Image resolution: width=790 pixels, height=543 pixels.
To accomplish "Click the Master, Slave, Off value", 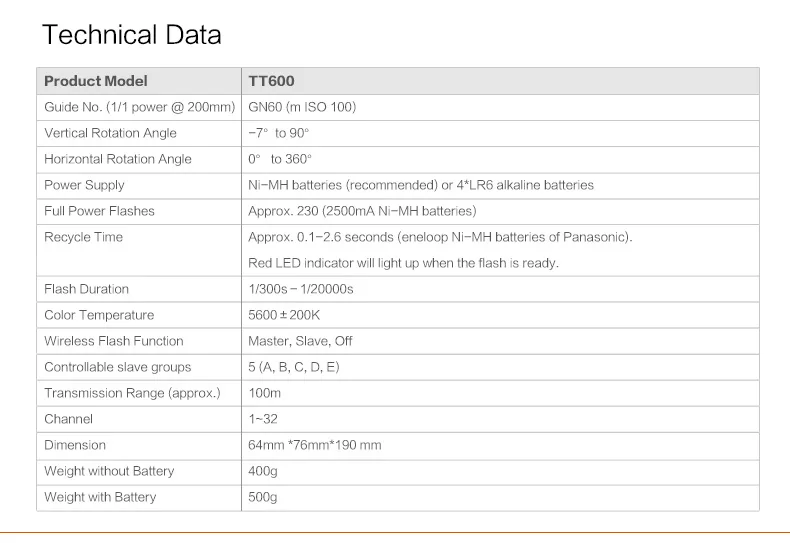I will (300, 341).
